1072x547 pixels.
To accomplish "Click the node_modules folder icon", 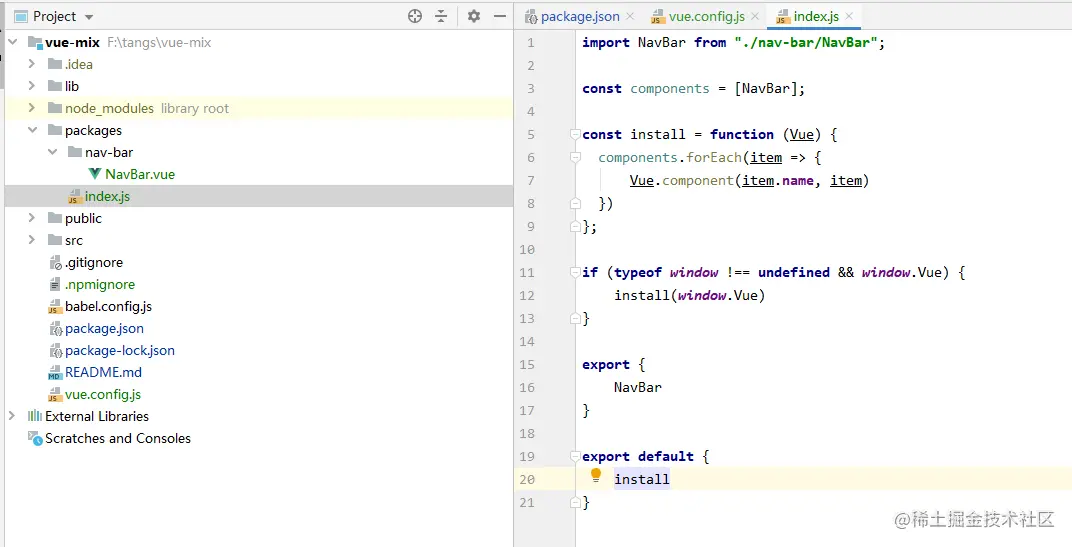I will [55, 108].
